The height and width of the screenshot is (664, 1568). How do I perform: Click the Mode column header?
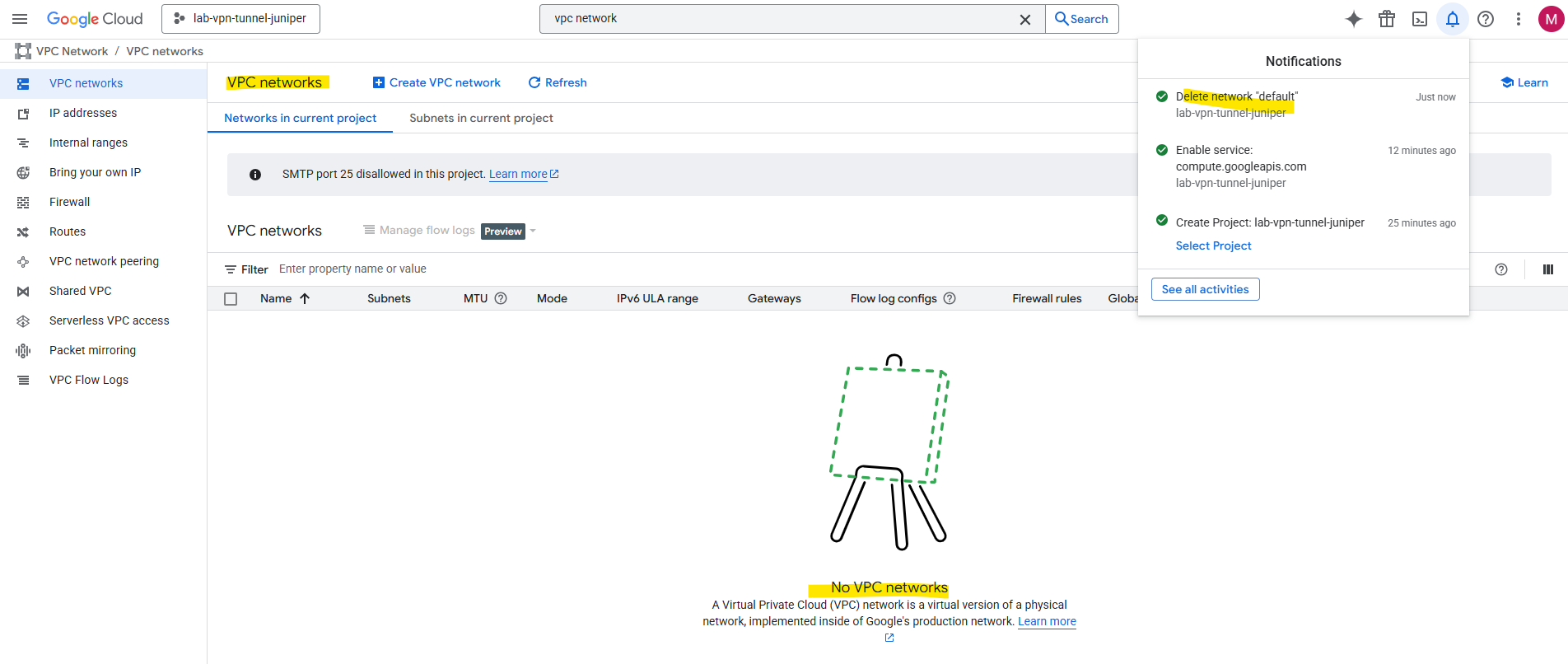tap(552, 298)
